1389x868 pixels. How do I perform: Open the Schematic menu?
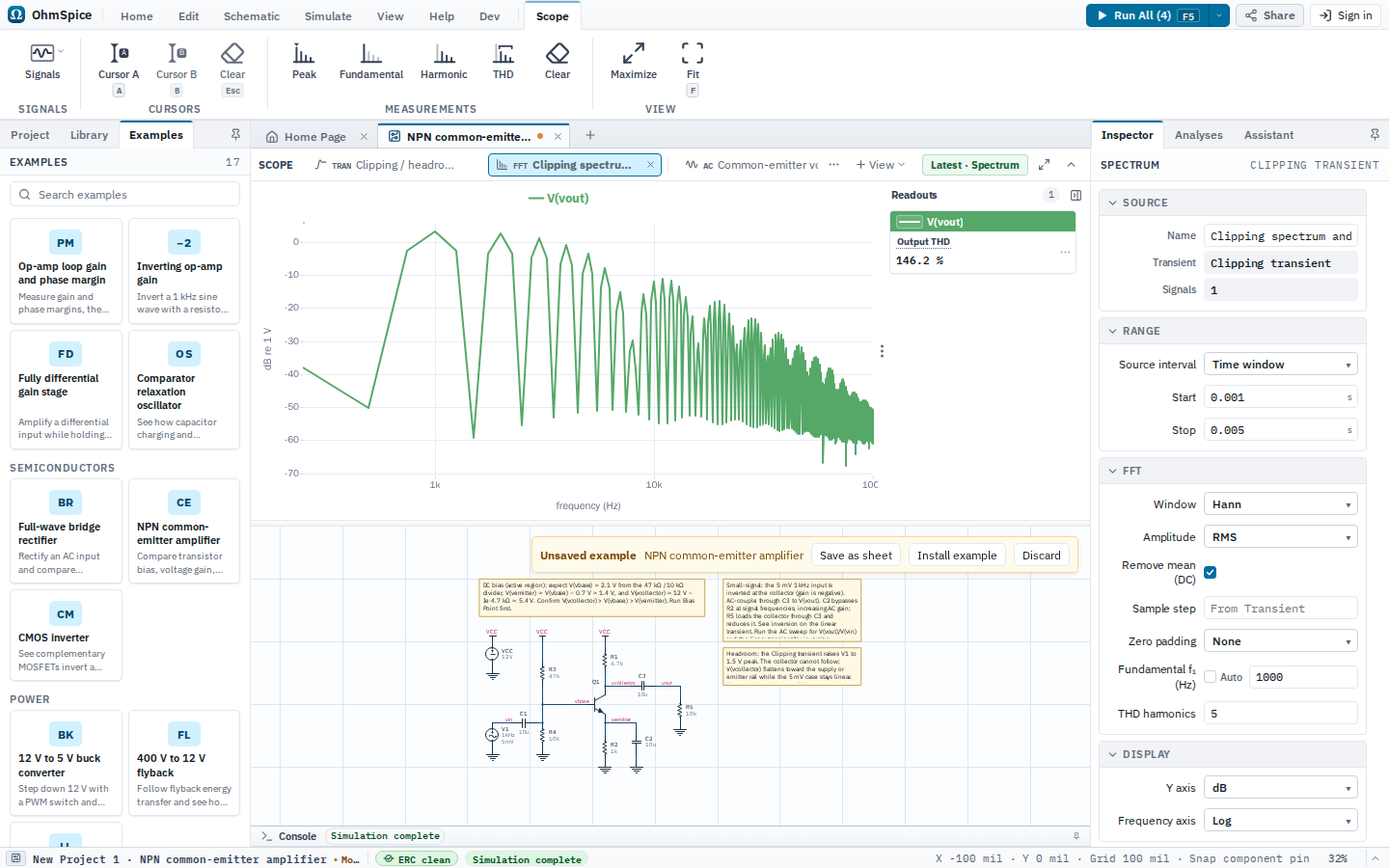click(x=252, y=16)
